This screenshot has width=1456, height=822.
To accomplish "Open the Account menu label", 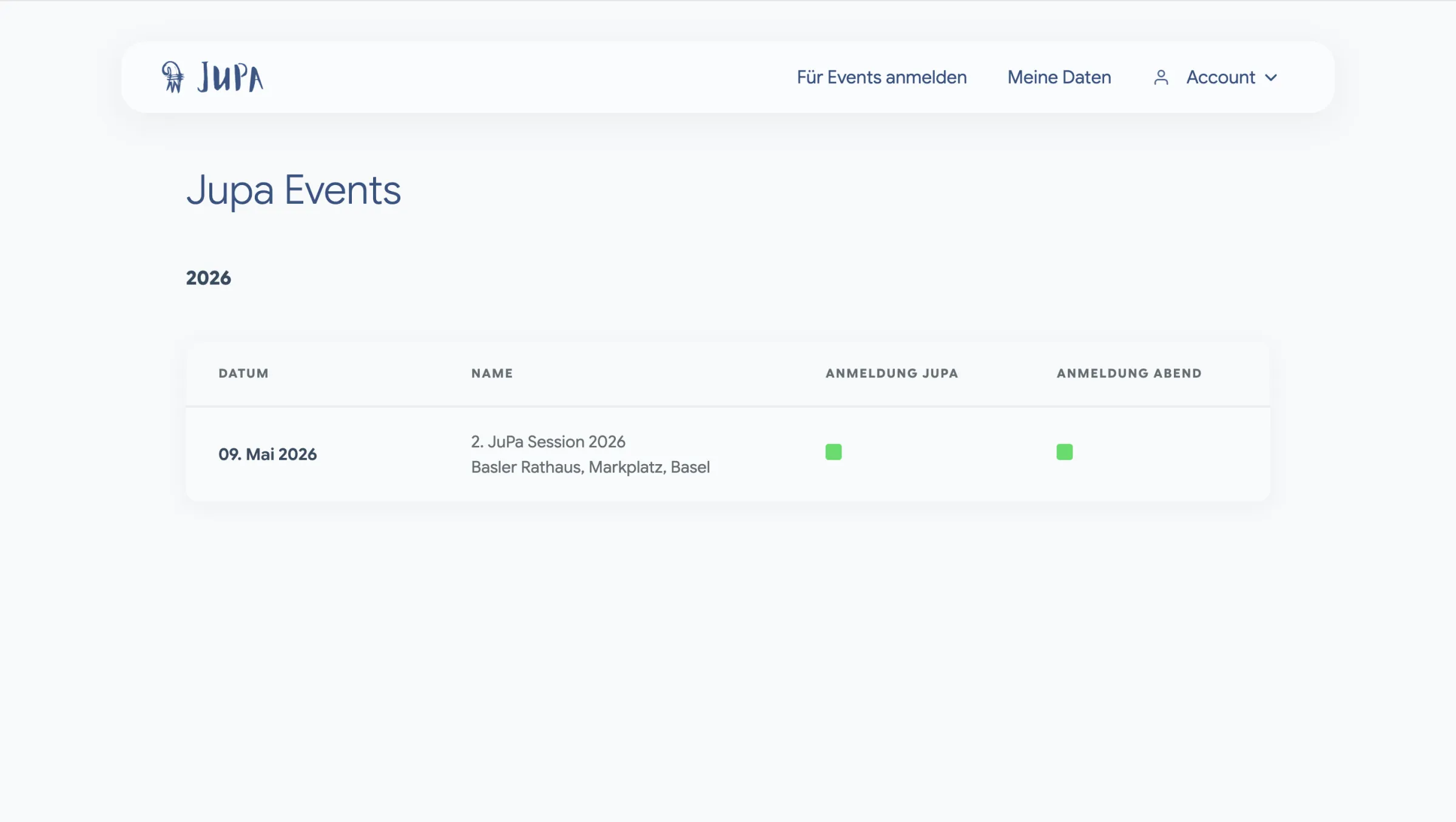I will click(1220, 78).
